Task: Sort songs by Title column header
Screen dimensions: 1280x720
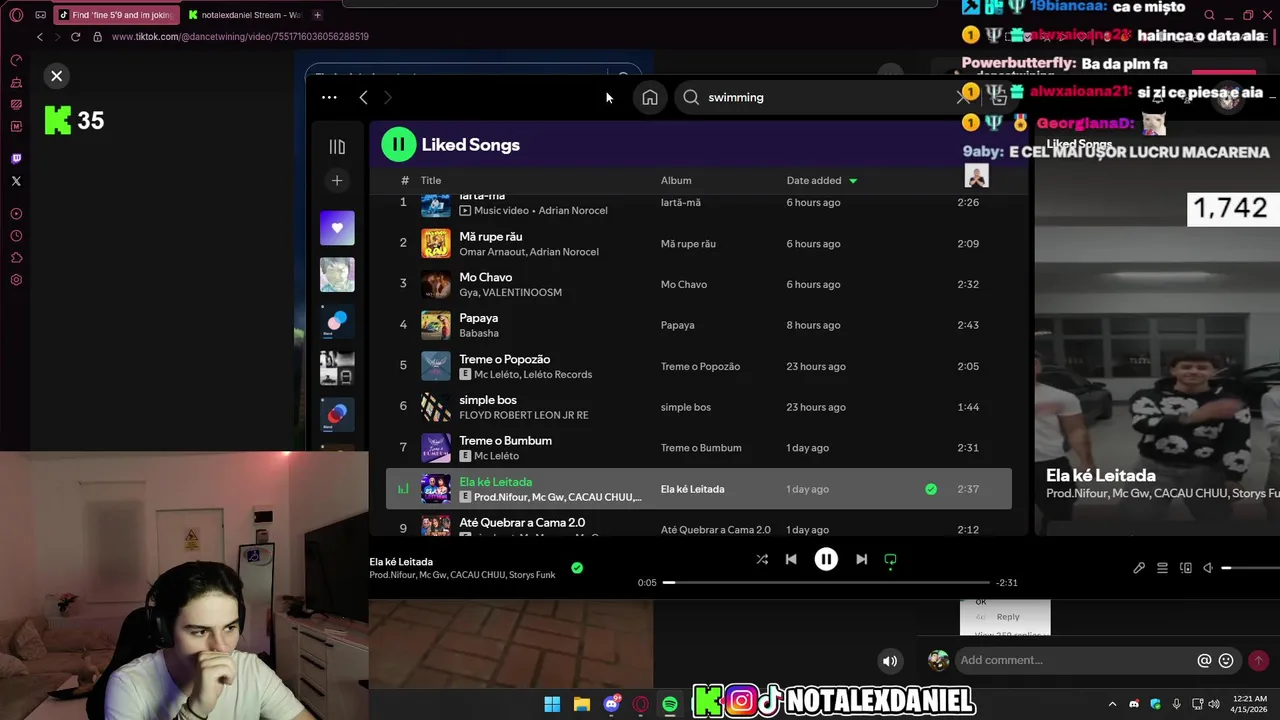Action: click(431, 181)
